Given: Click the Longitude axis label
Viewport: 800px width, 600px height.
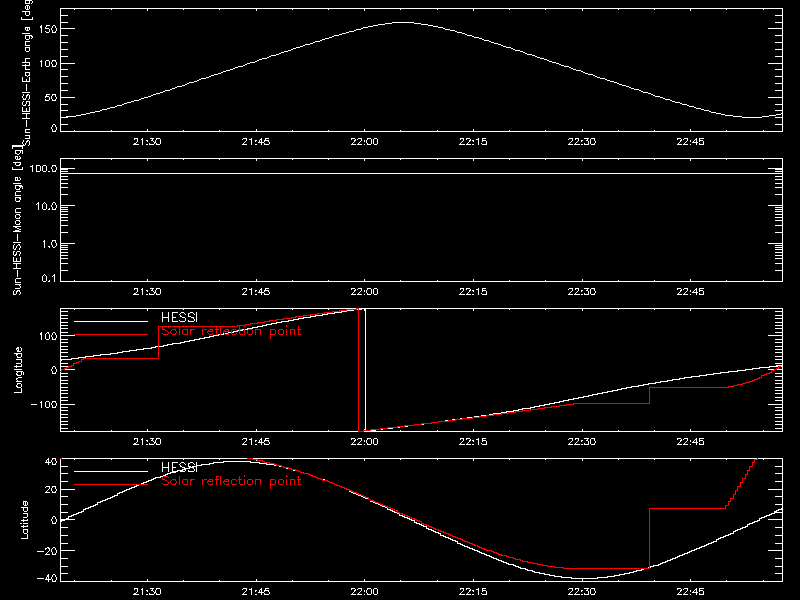Looking at the screenshot, I should pyautogui.click(x=18, y=370).
